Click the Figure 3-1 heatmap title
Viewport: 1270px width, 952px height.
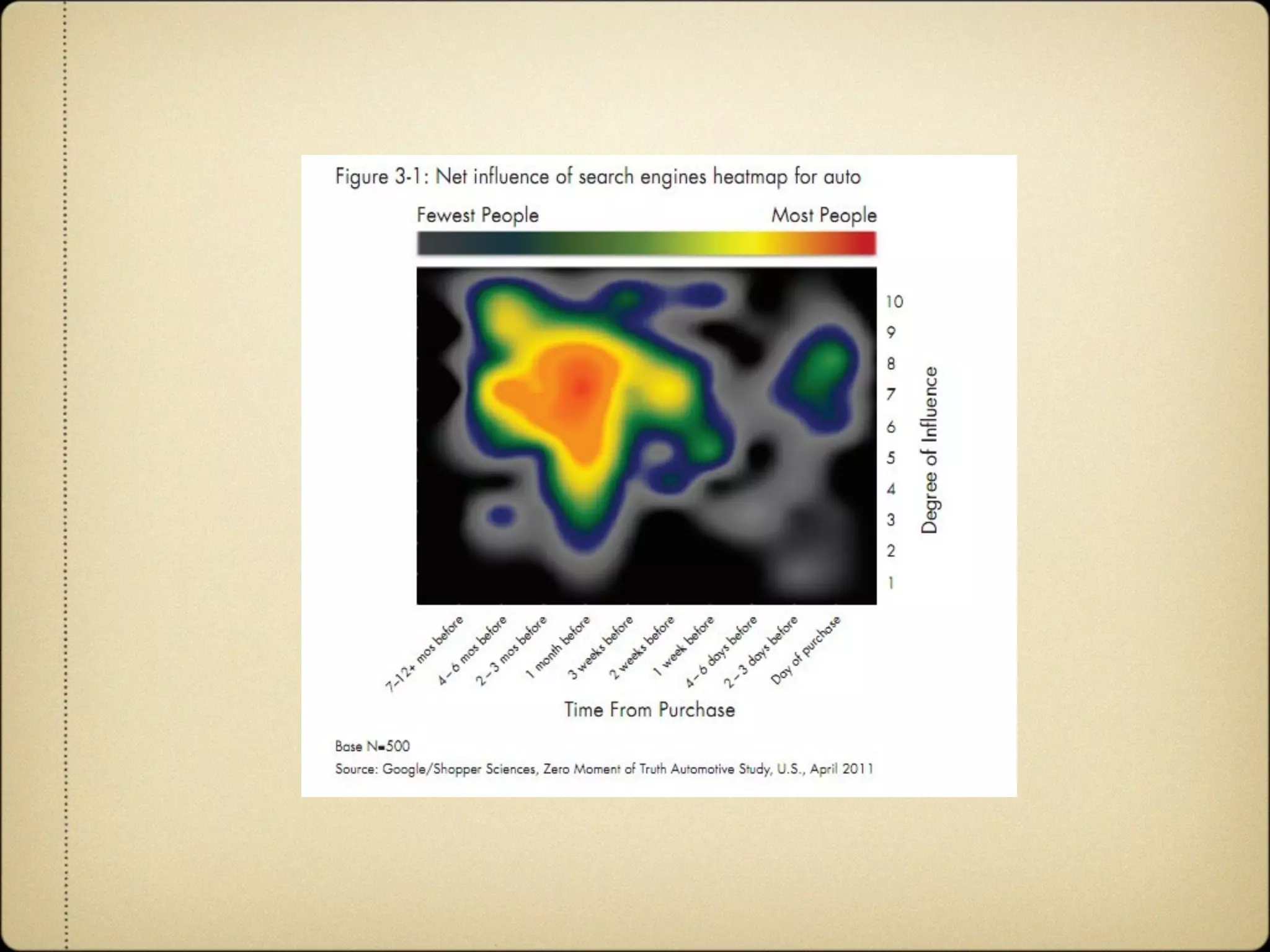coord(597,177)
